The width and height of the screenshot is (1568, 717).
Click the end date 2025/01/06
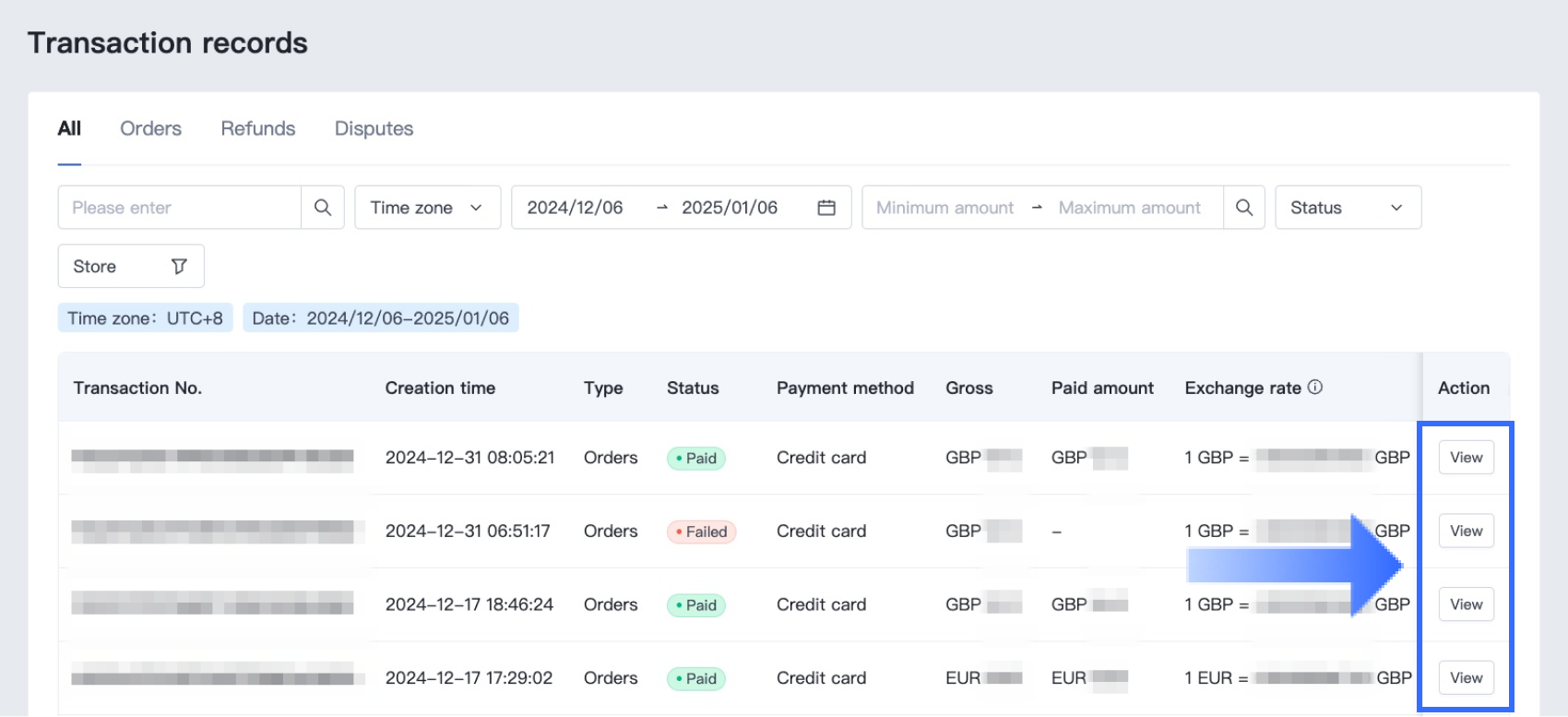pyautogui.click(x=729, y=208)
